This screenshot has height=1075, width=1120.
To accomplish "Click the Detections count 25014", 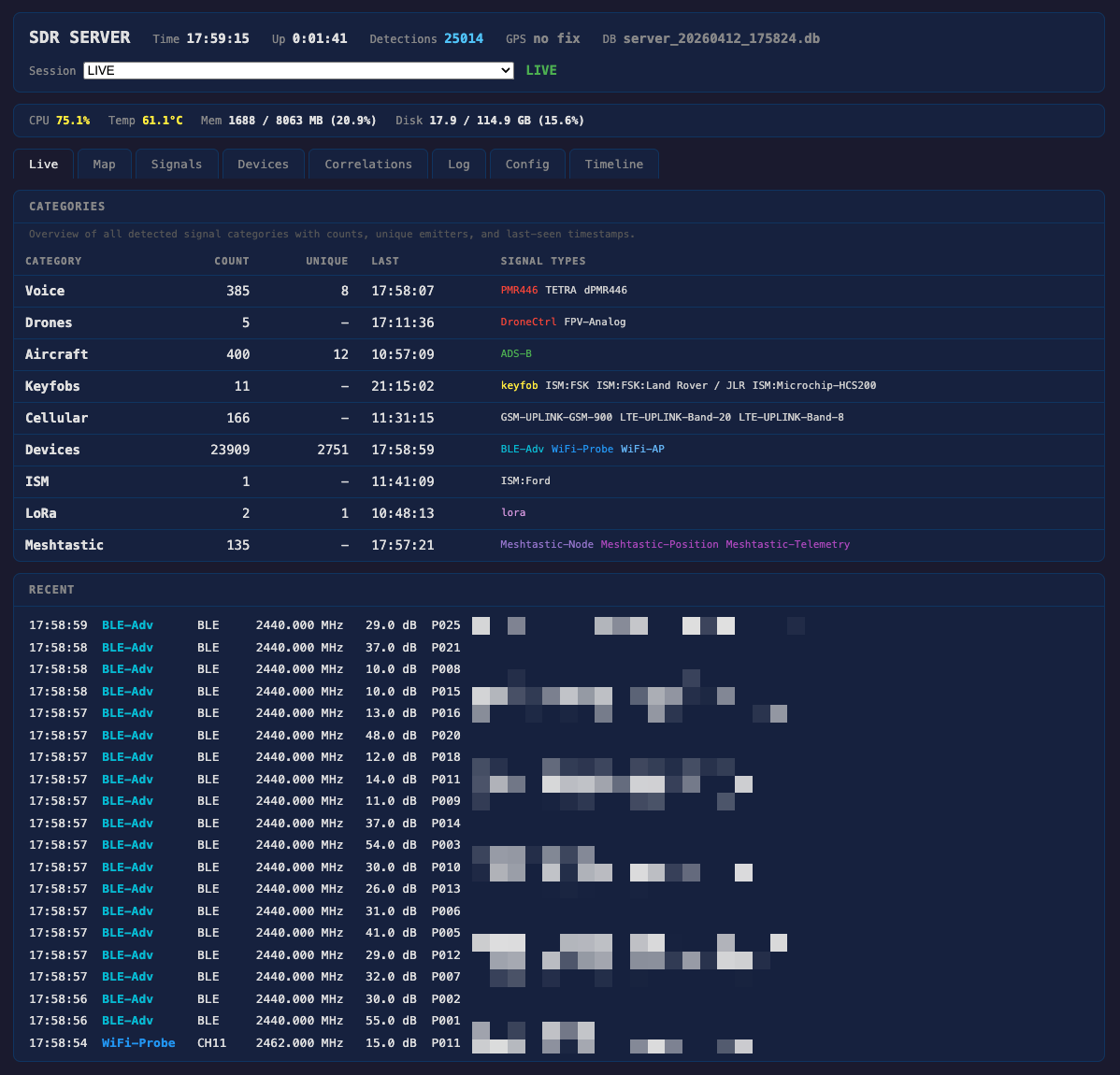I will (x=464, y=38).
